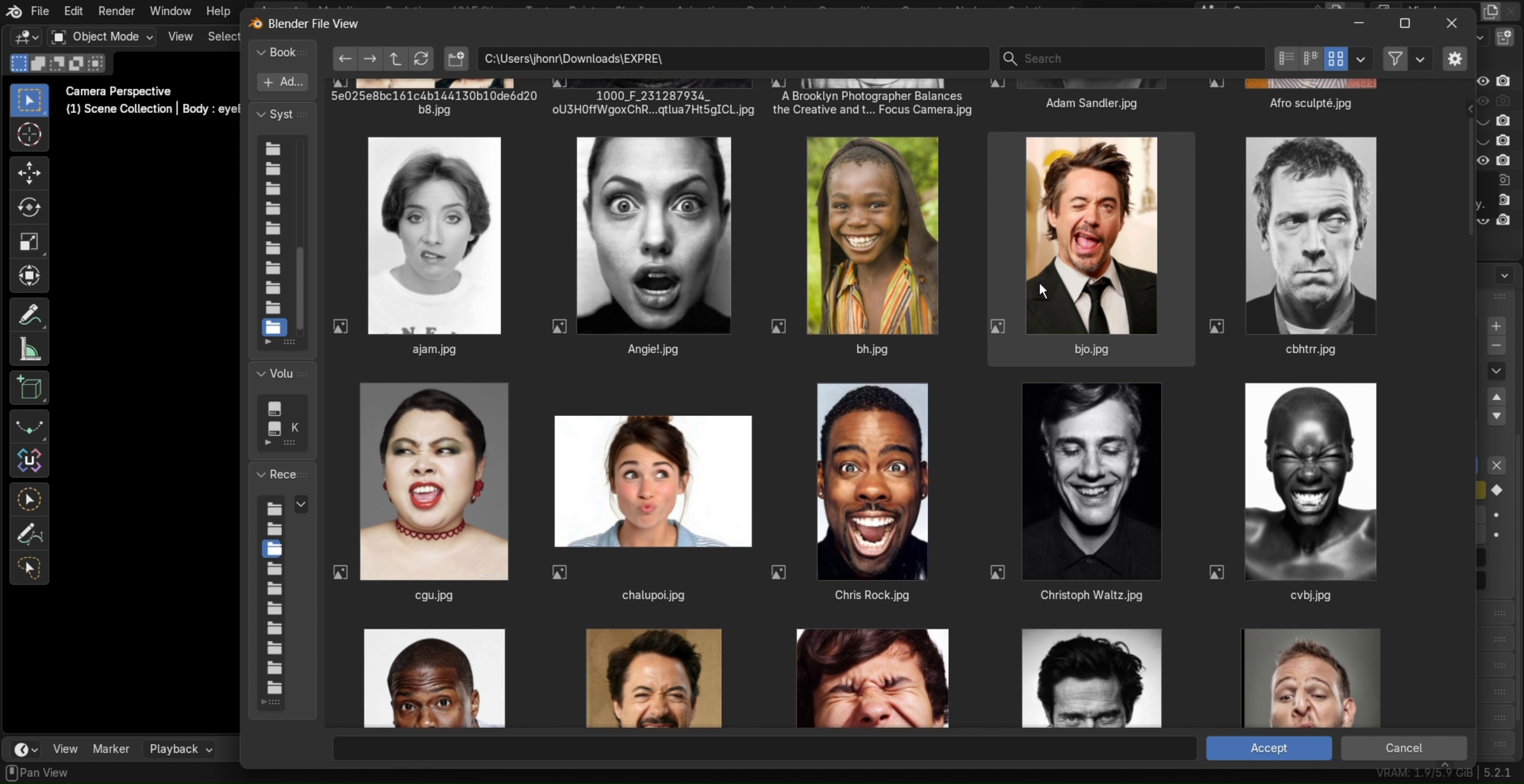Activate the 3D Cursor tool
The image size is (1524, 784).
click(29, 135)
